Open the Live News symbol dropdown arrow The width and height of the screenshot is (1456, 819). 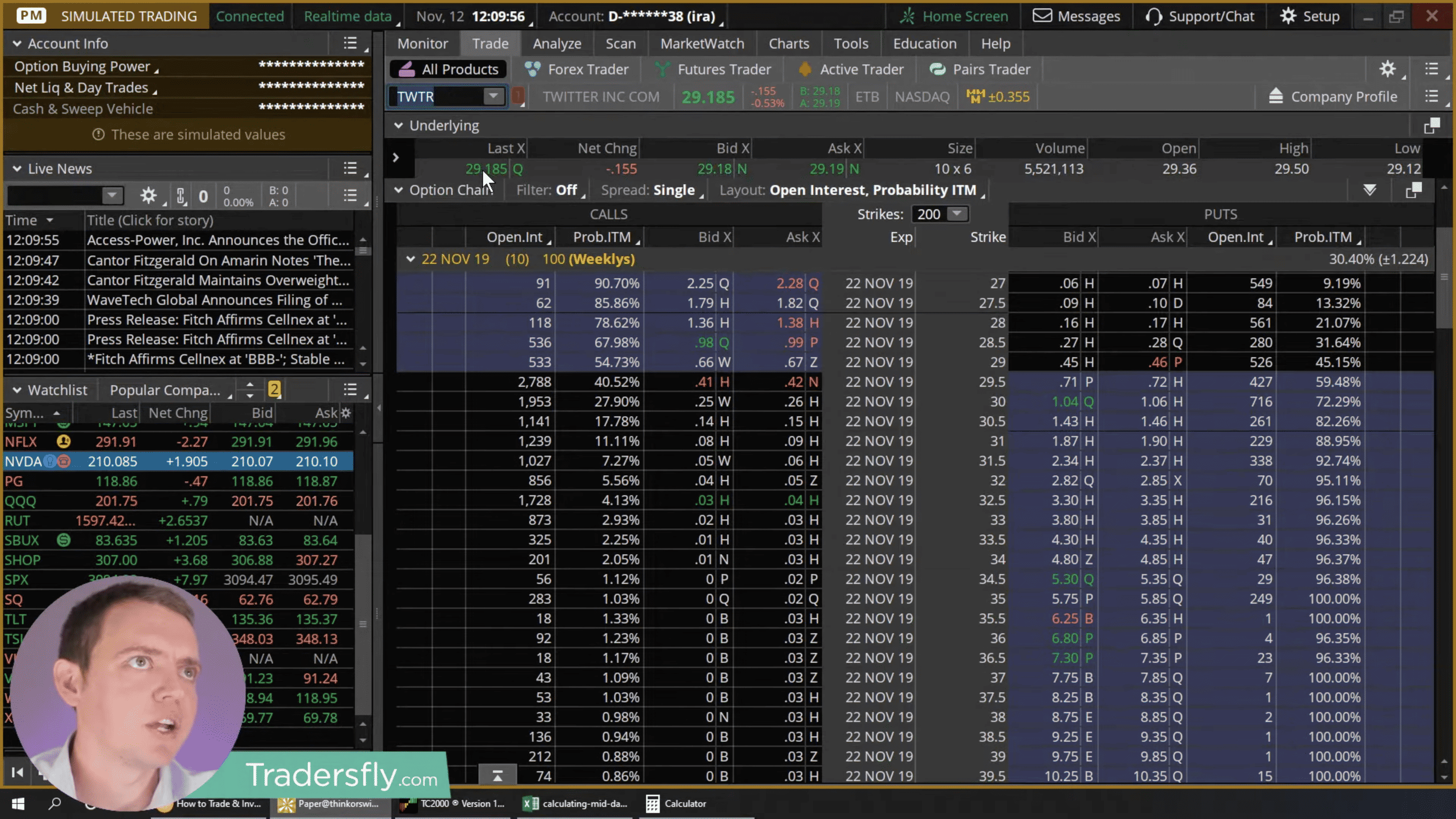pos(112,196)
